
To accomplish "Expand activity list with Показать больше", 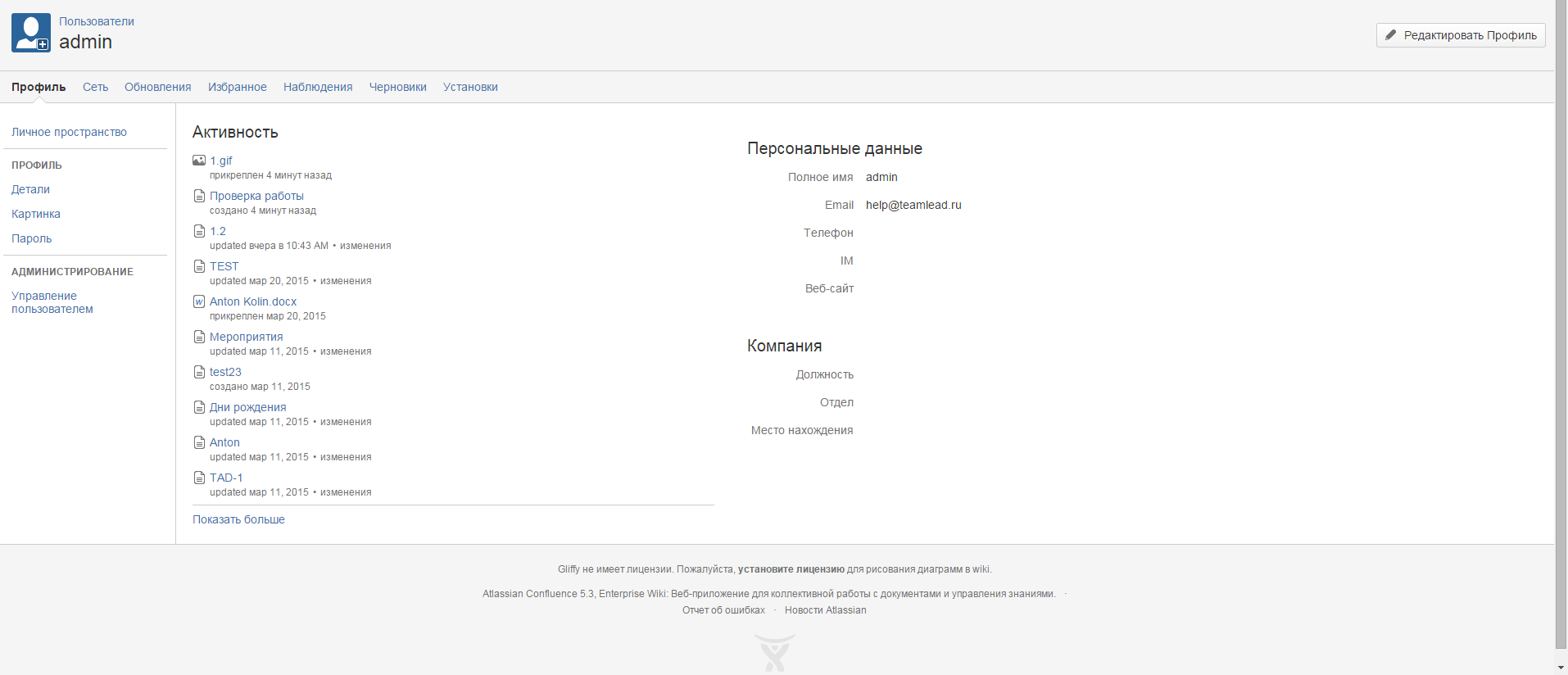I will coord(238,519).
